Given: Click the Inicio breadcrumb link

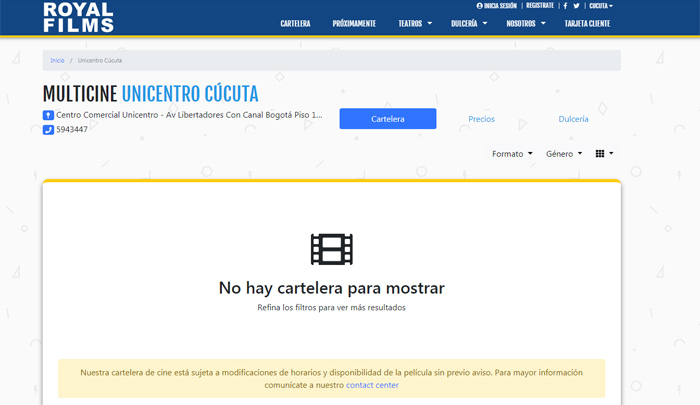Looking at the screenshot, I should click(57, 60).
